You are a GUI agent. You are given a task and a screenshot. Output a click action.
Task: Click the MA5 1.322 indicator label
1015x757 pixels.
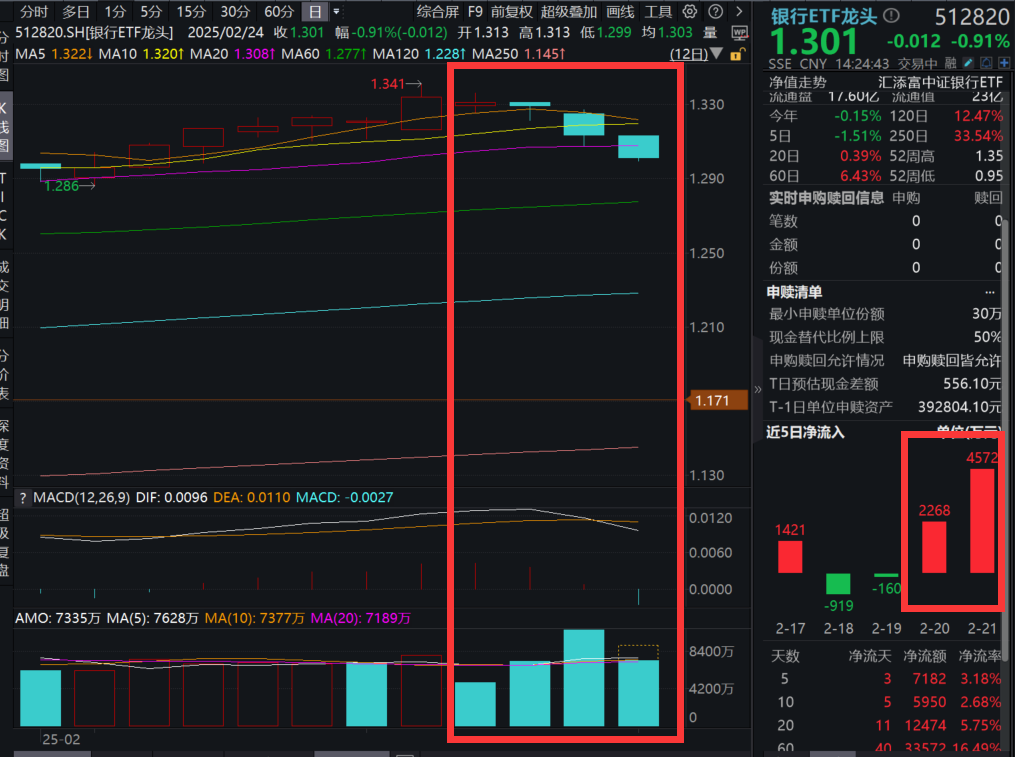point(54,54)
